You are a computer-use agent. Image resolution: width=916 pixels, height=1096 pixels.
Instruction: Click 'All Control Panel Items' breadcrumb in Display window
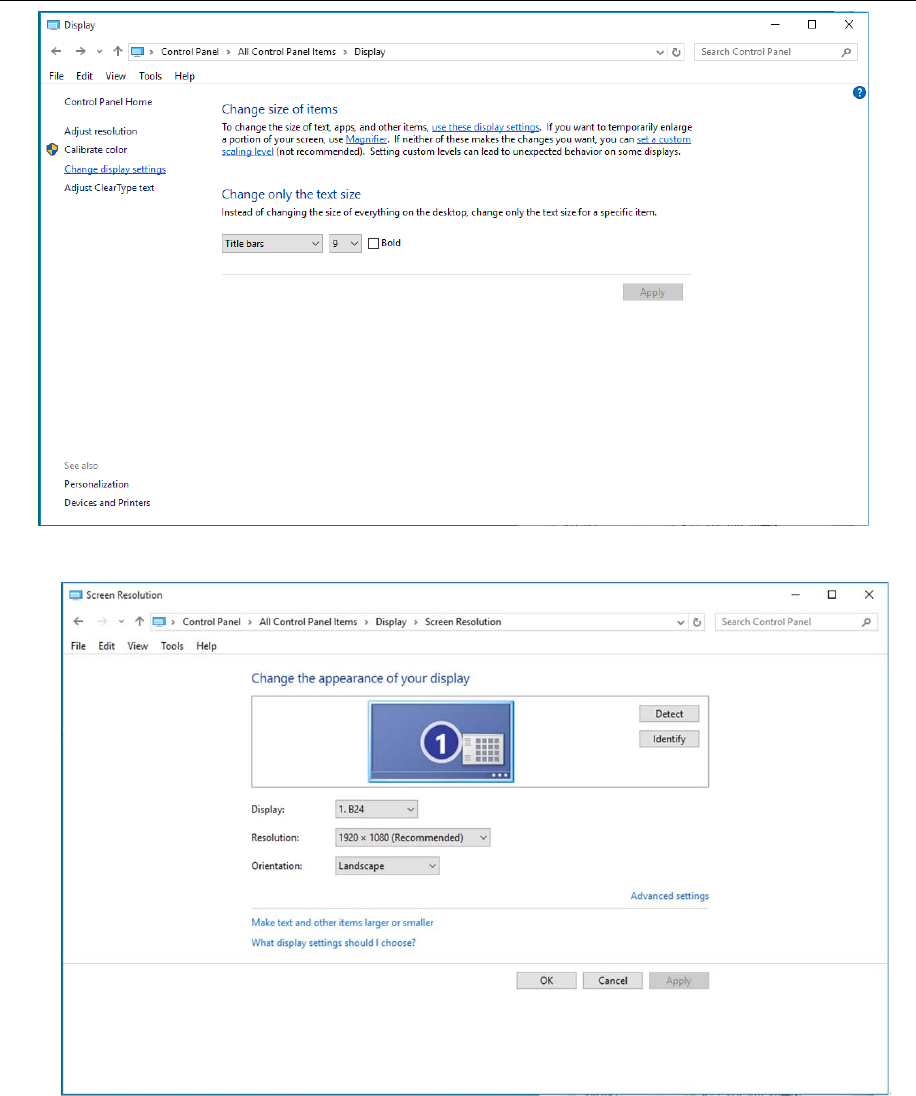287,52
